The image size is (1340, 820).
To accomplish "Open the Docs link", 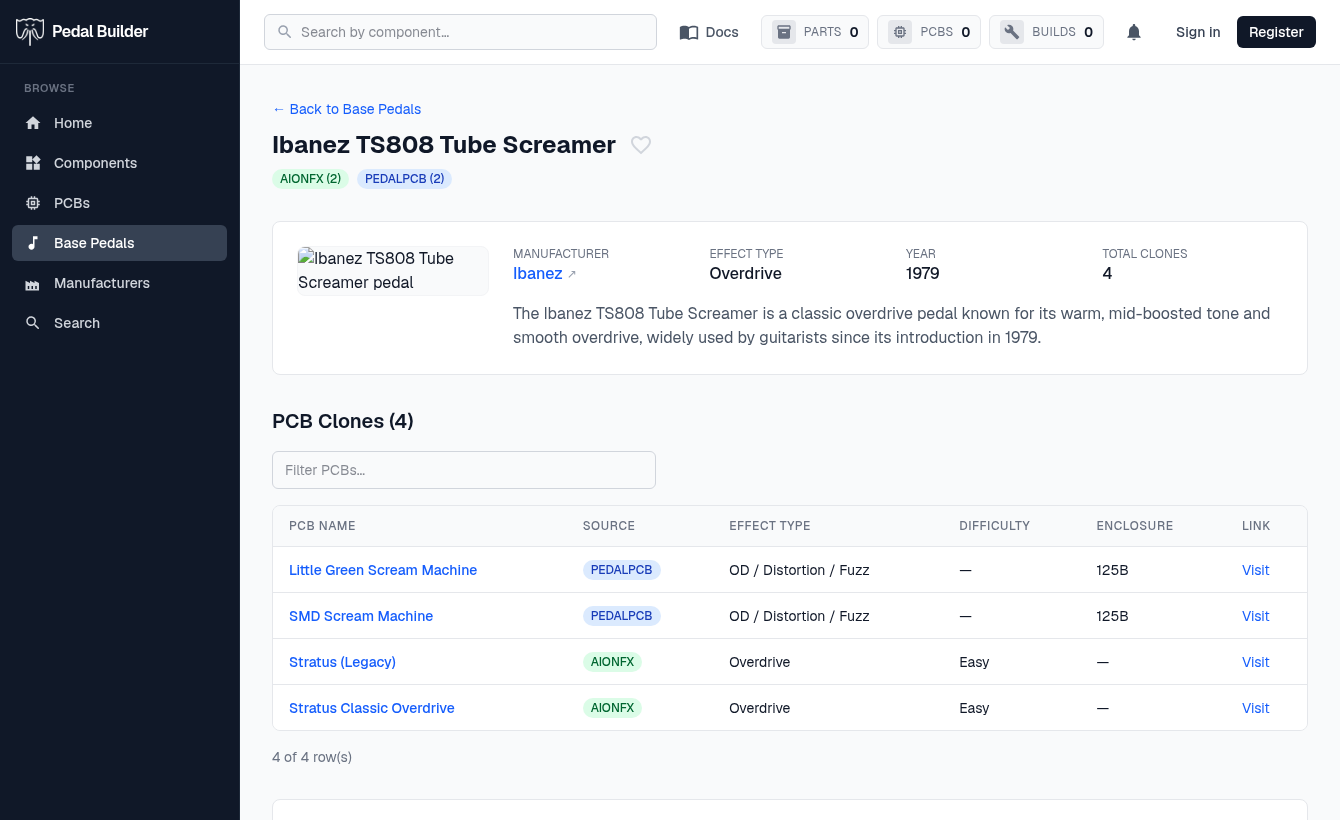I will [709, 32].
